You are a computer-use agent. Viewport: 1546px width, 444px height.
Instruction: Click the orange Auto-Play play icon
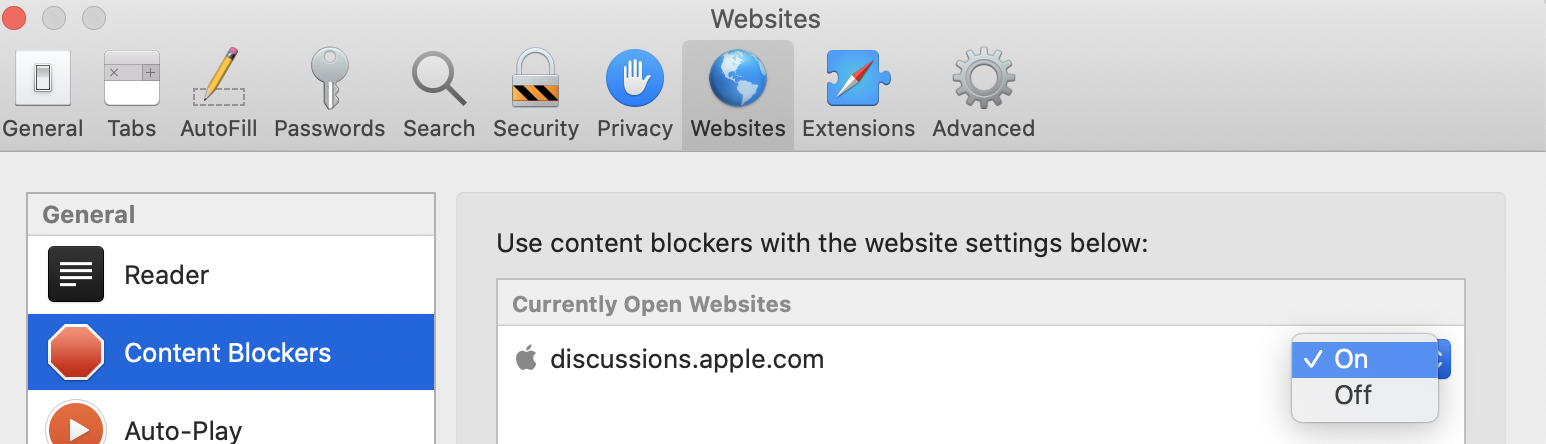coord(76,426)
